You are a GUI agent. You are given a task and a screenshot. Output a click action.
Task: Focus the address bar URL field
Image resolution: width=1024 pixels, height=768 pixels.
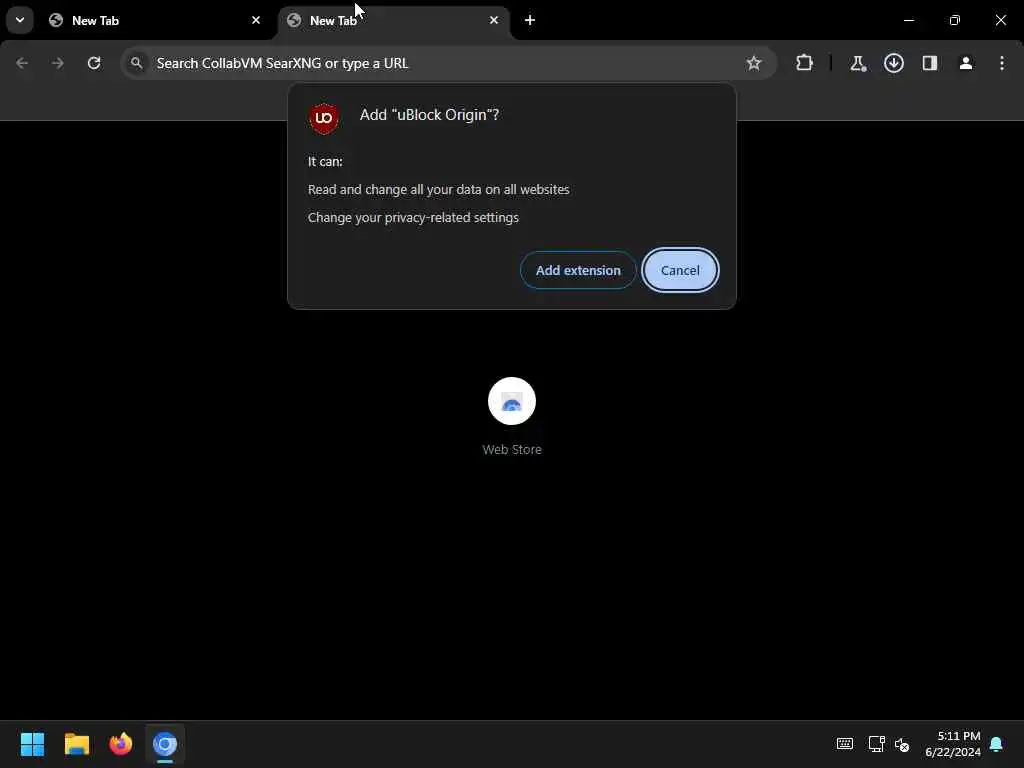tap(447, 63)
